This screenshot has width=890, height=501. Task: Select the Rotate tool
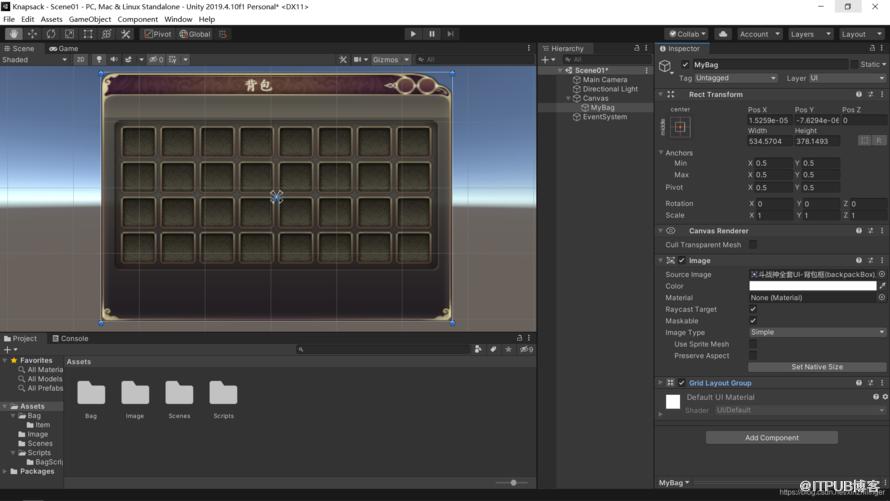point(51,34)
